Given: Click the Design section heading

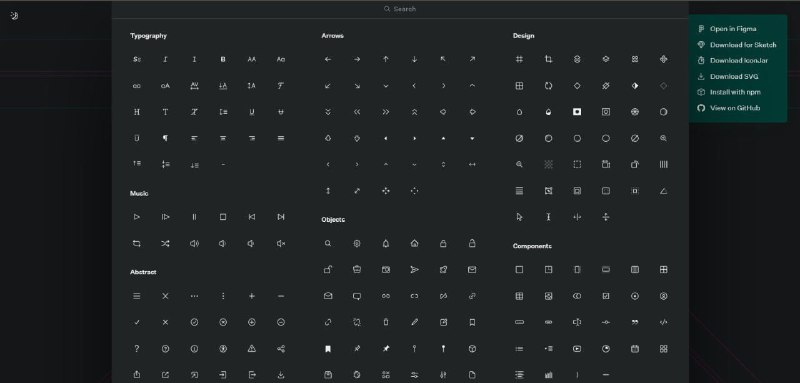Looking at the screenshot, I should click(523, 36).
